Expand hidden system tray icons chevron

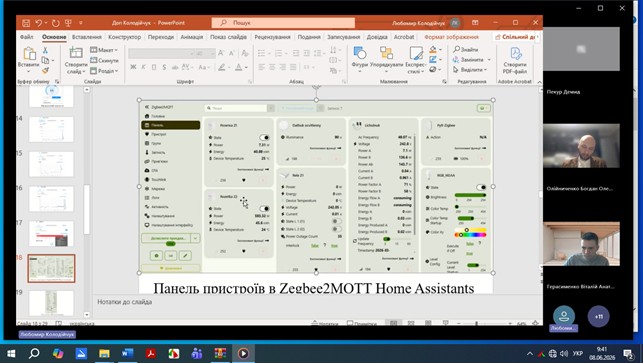pyautogui.click(x=530, y=354)
